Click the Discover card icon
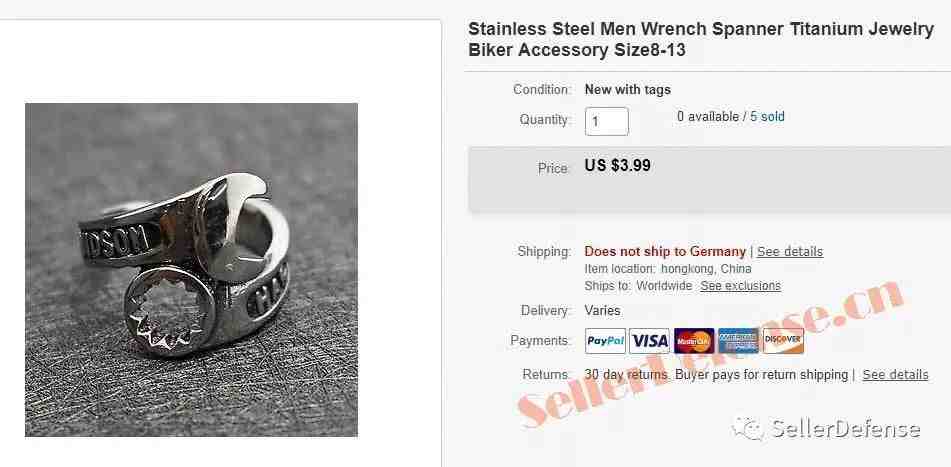This screenshot has height=467, width=951. 783,341
